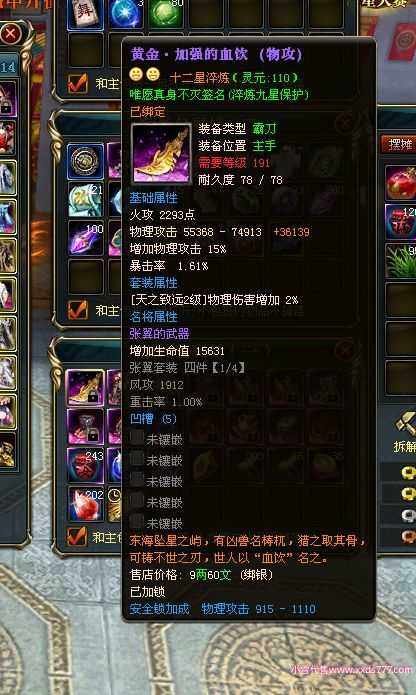Toggle the checkbox under the bottom bag panel
The image size is (416, 695).
76,537
